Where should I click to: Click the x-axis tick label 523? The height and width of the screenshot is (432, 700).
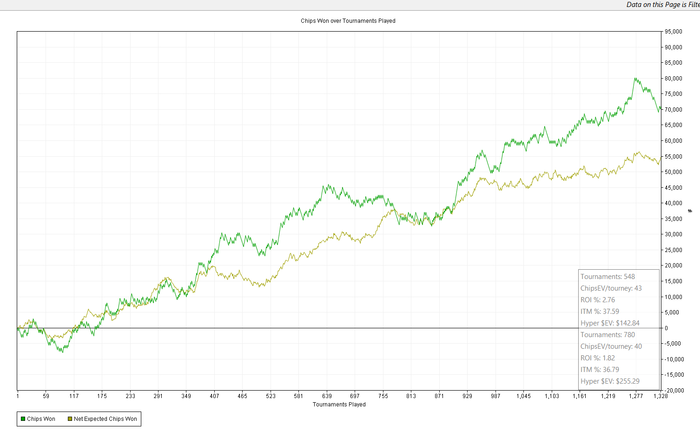tap(271, 396)
